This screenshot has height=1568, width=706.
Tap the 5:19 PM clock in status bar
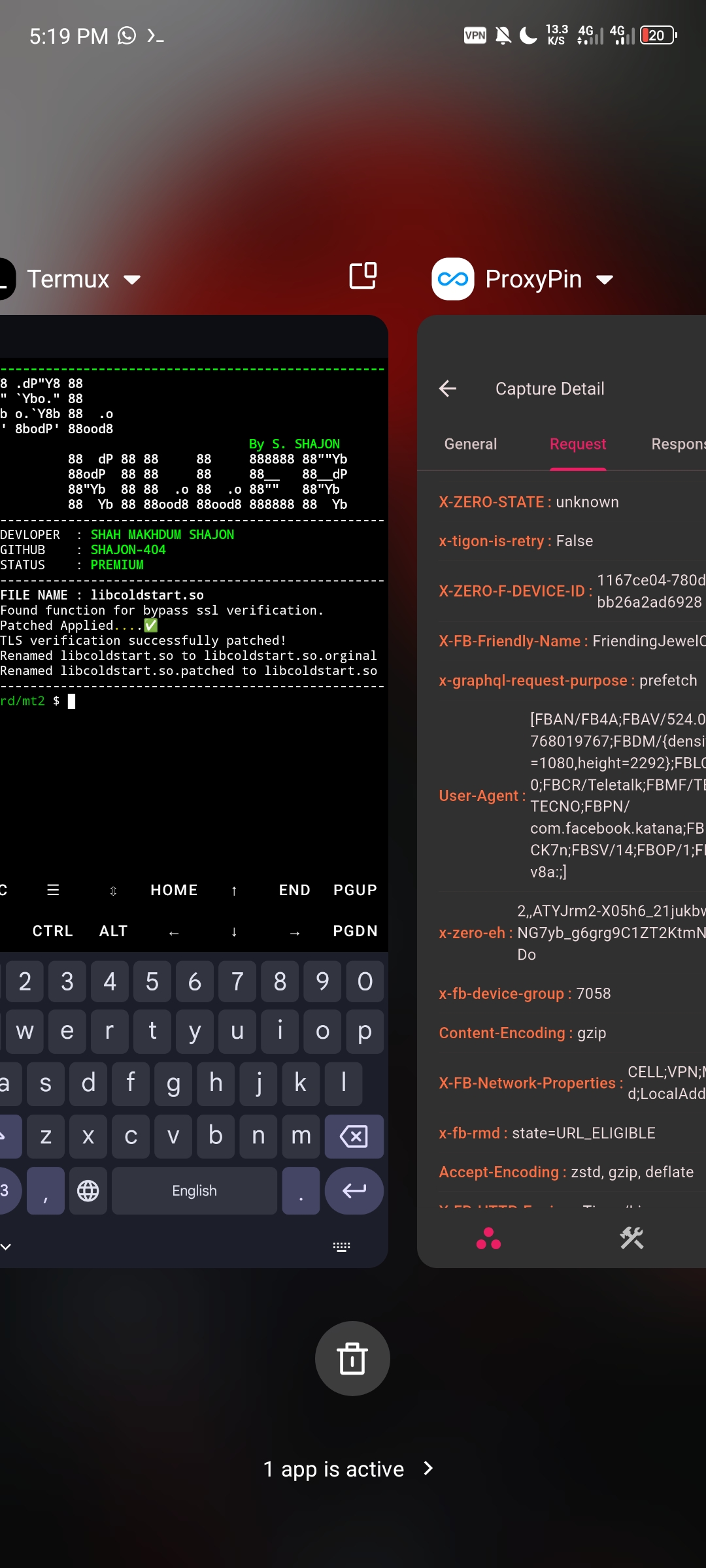pyautogui.click(x=69, y=36)
